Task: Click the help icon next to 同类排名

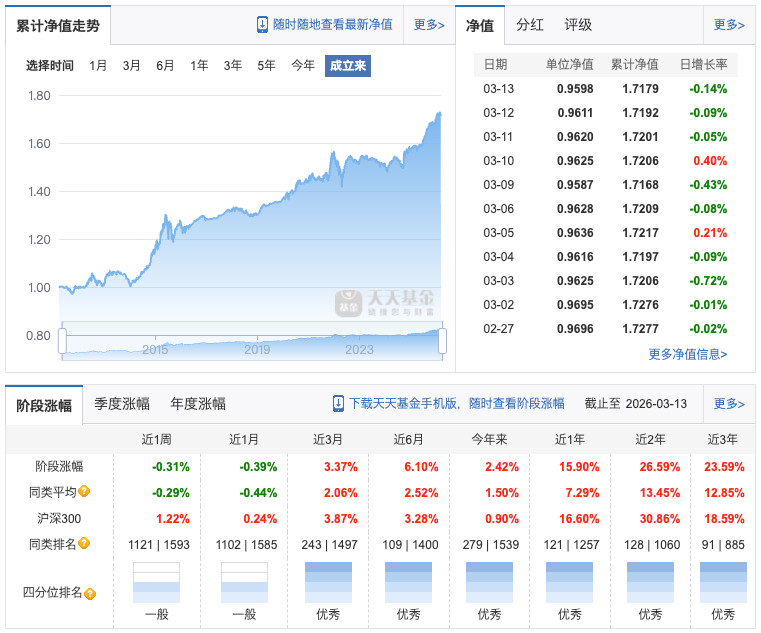Action: [x=84, y=543]
